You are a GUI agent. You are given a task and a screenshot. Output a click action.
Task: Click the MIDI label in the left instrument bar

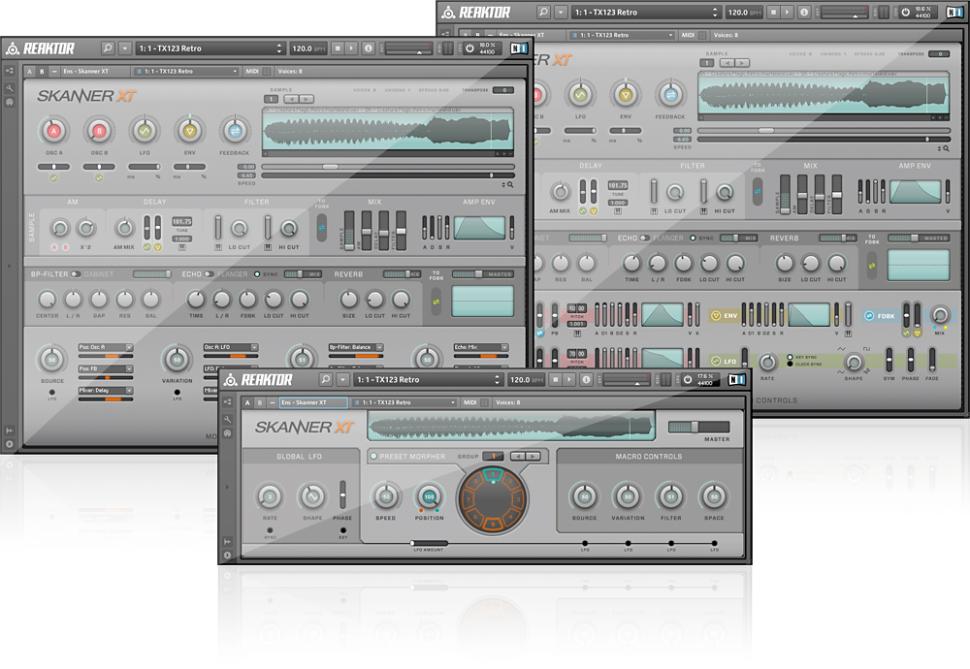[x=252, y=71]
